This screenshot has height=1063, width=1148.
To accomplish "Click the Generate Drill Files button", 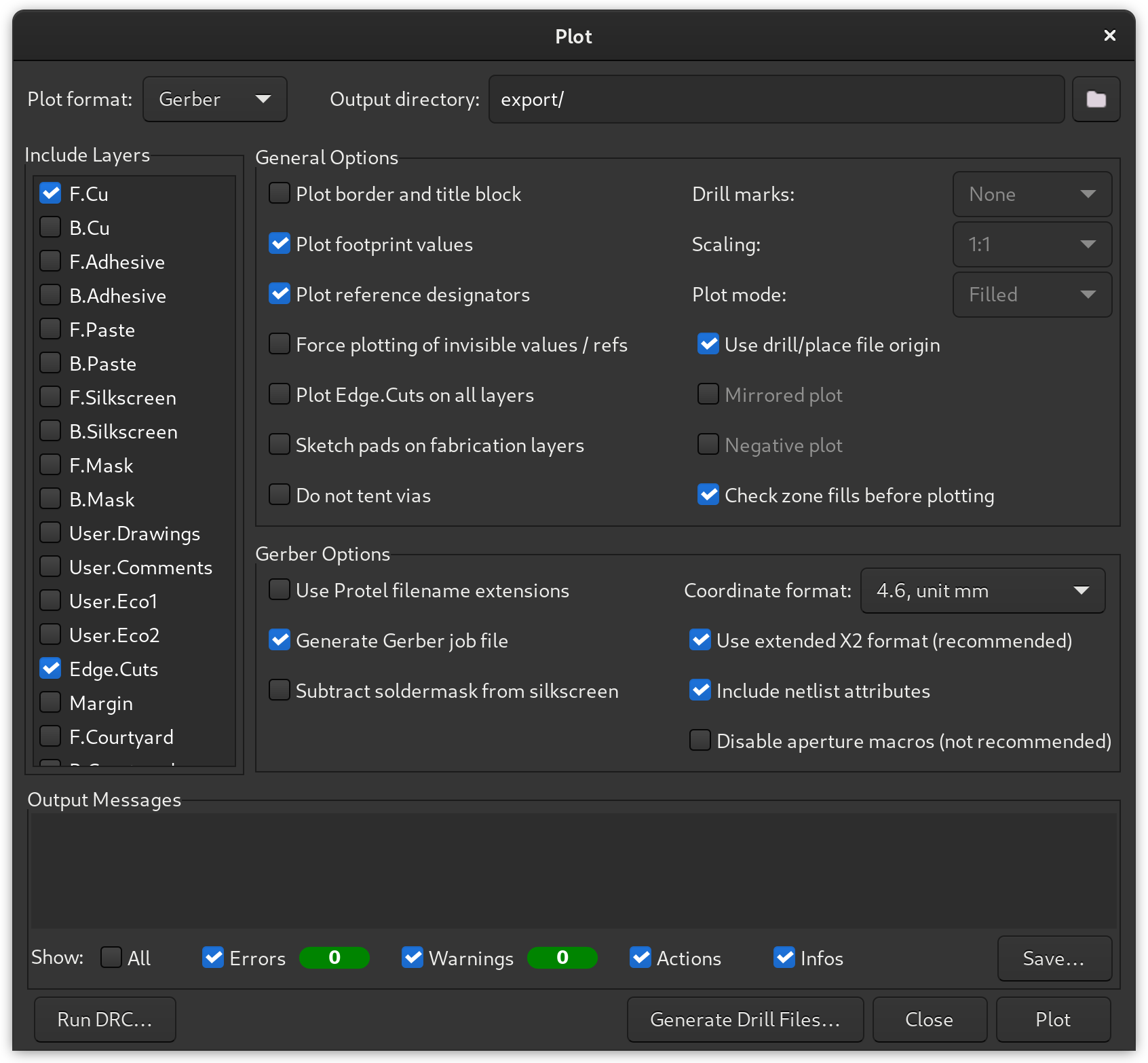I will (x=745, y=1019).
